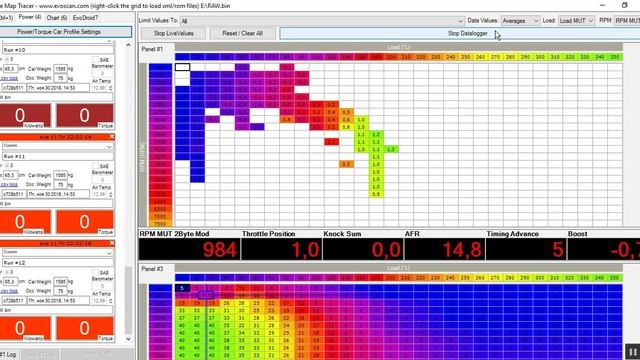
Task: Minimize the Map Tracer window
Action: 602,5
